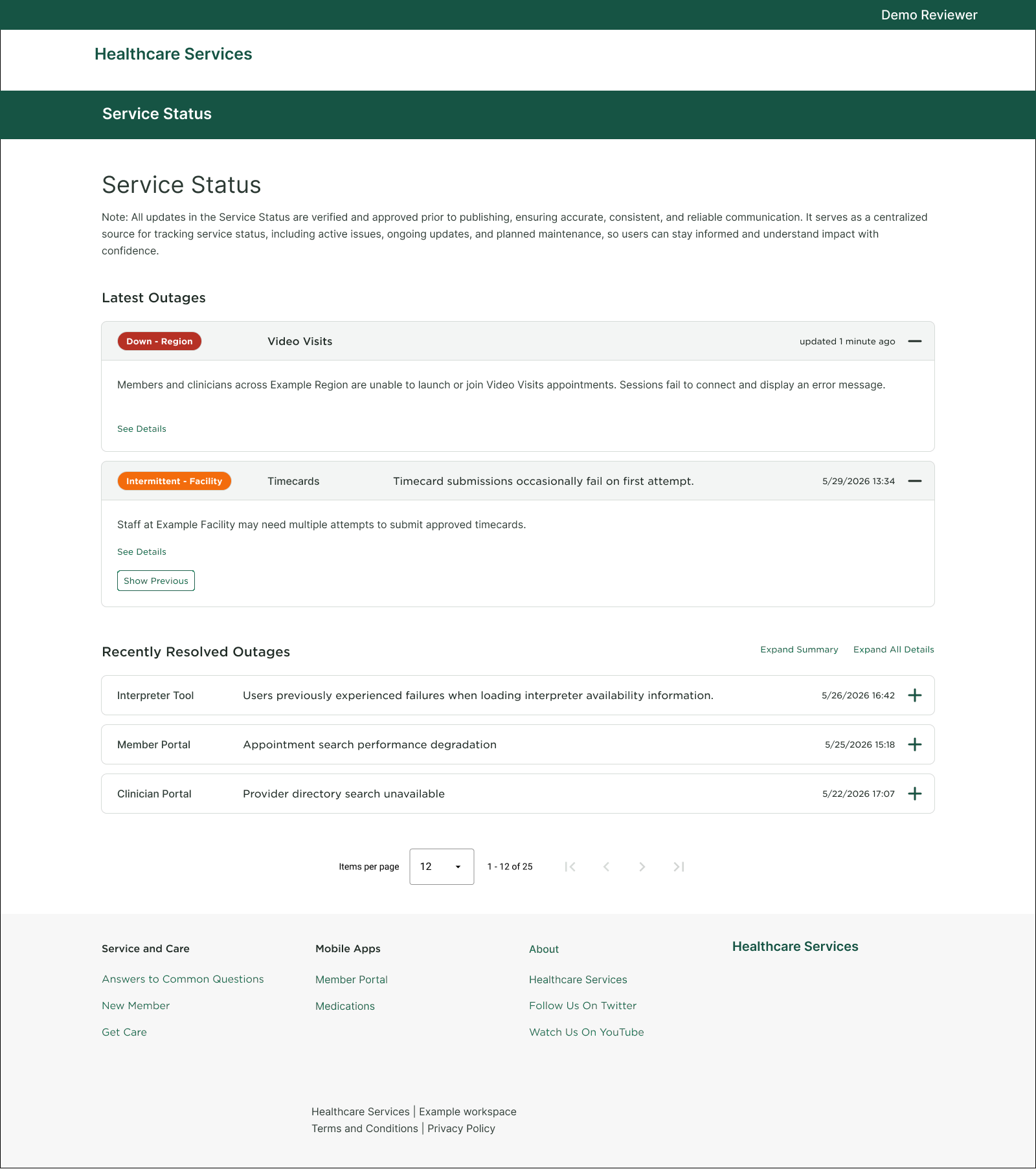This screenshot has width=1036, height=1169.
Task: Select the Down - Region status badge
Action: [159, 341]
